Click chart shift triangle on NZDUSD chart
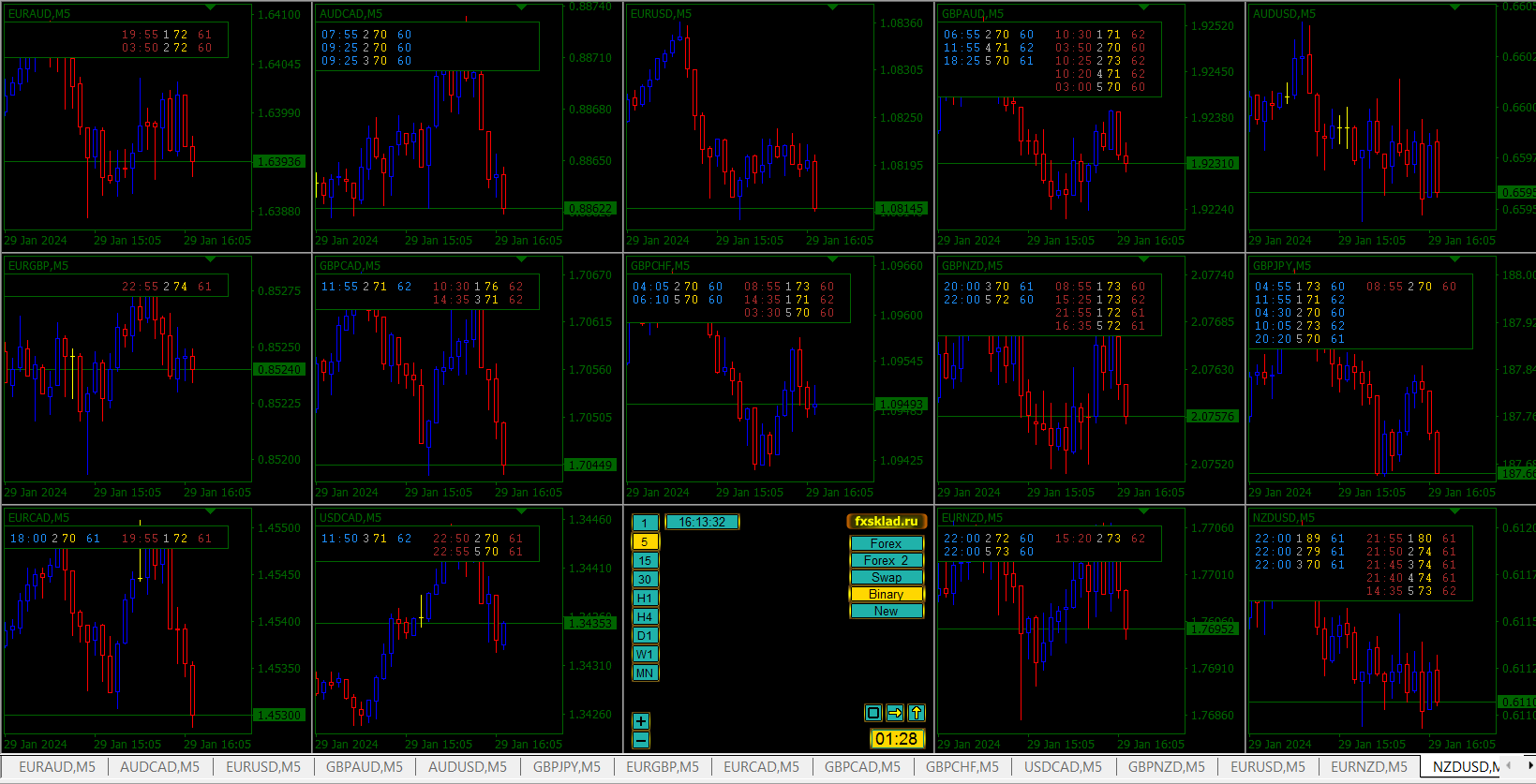 point(1454,511)
